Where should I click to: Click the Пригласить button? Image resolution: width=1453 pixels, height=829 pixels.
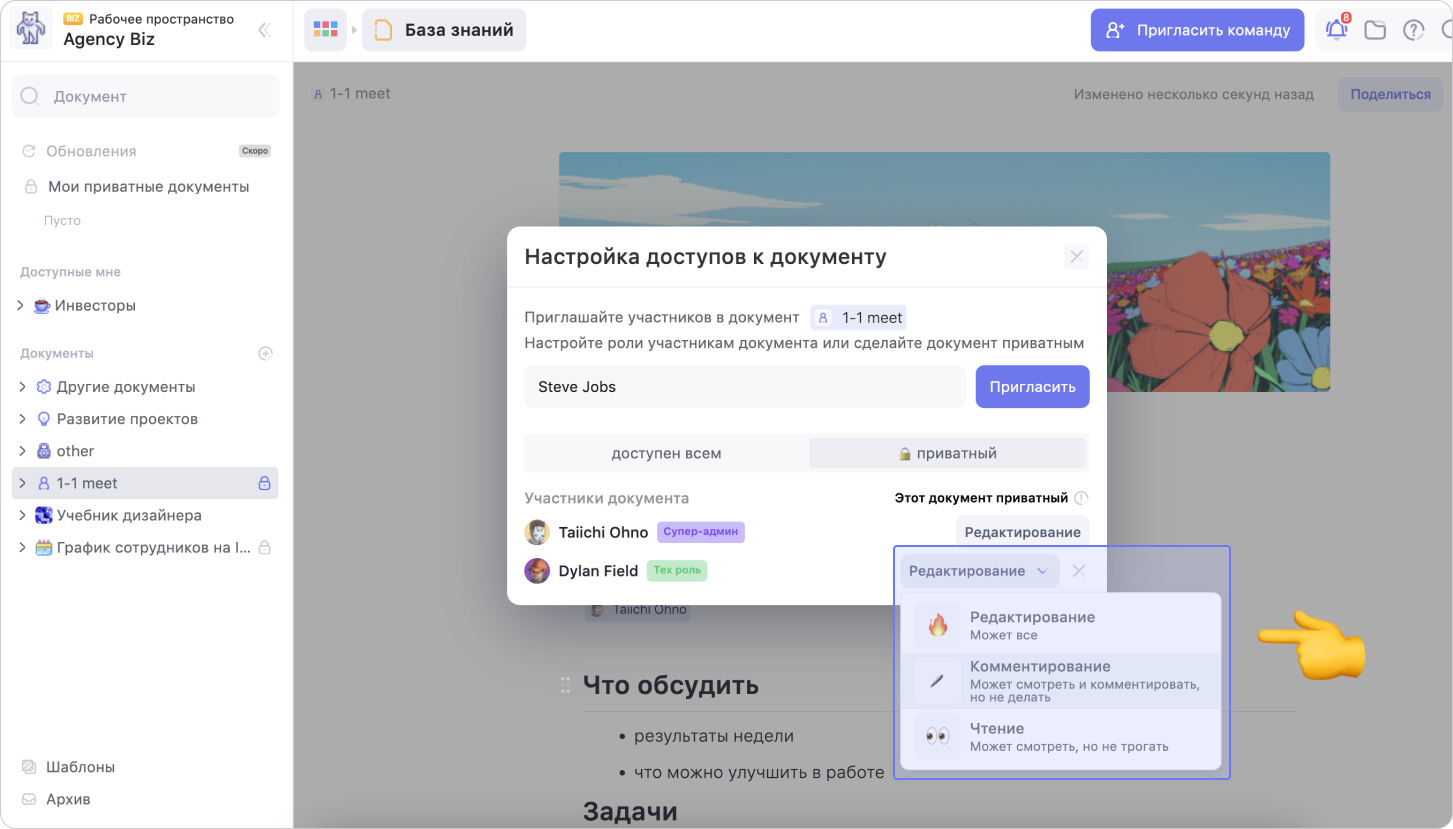coord(1032,387)
